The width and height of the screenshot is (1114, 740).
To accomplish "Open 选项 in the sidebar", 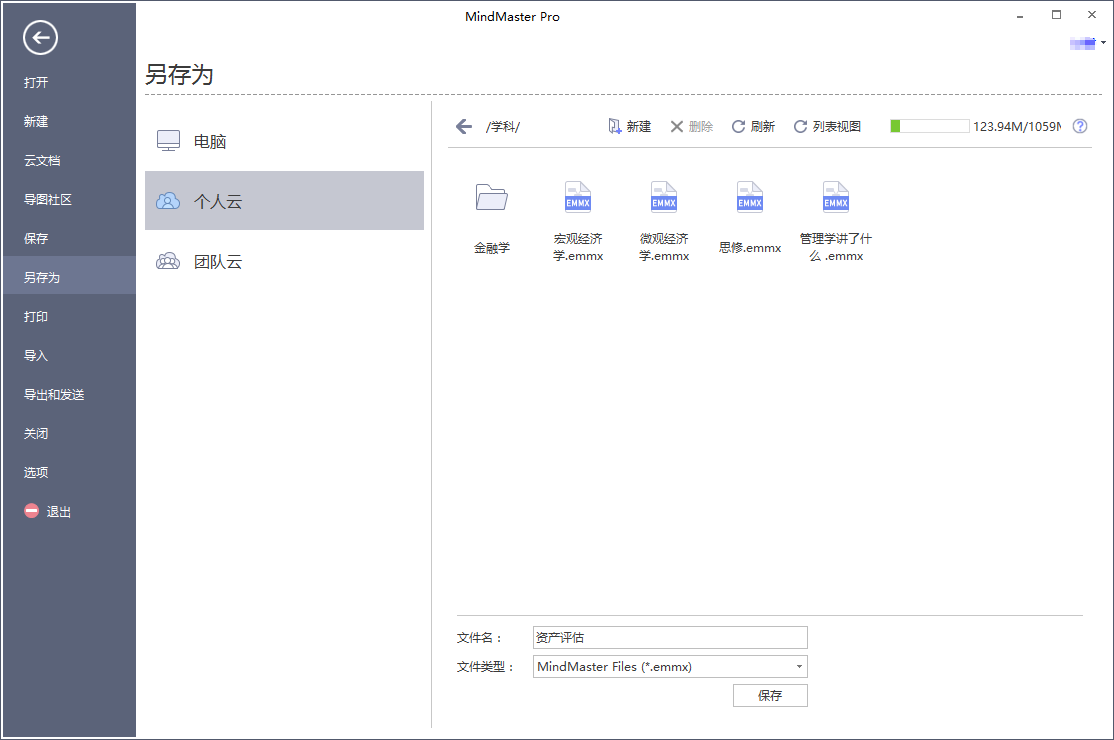I will [x=36, y=473].
